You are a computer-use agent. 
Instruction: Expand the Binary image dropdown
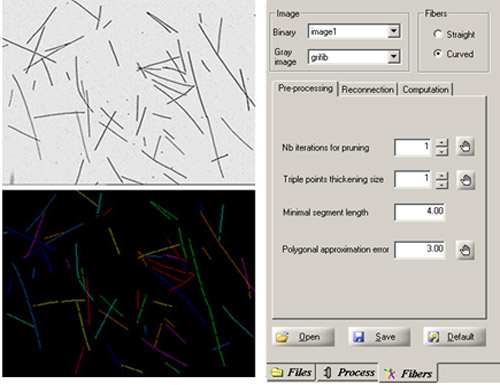[x=394, y=31]
